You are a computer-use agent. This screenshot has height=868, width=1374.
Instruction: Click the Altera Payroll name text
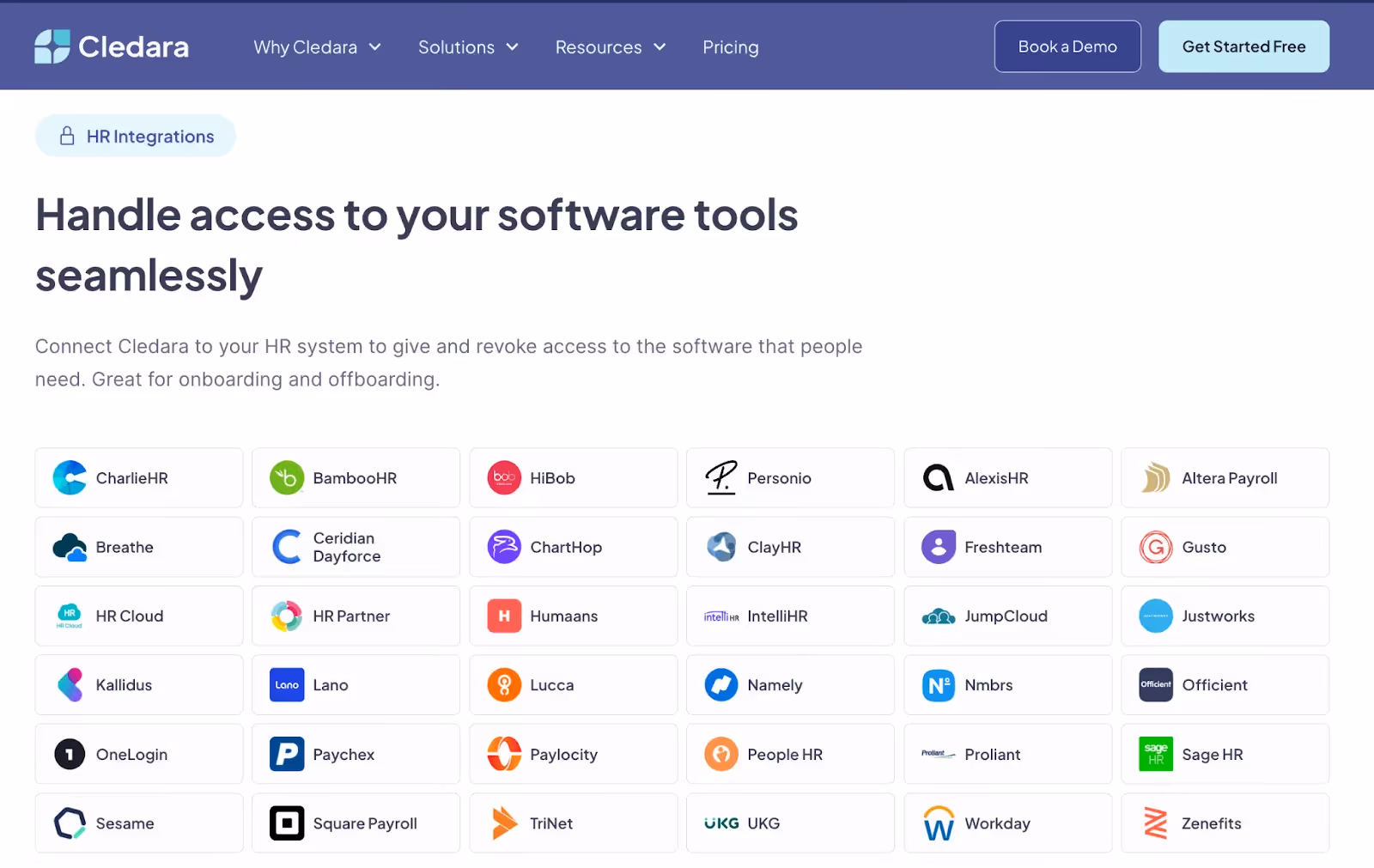point(1230,478)
